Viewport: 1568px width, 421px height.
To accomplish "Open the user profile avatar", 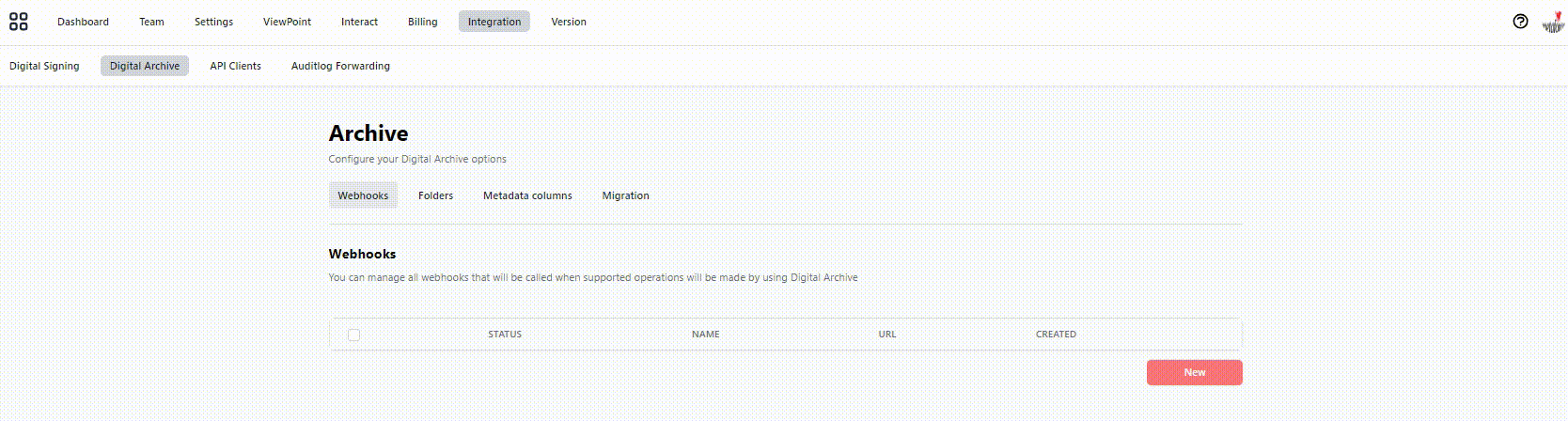I will click(x=1552, y=22).
